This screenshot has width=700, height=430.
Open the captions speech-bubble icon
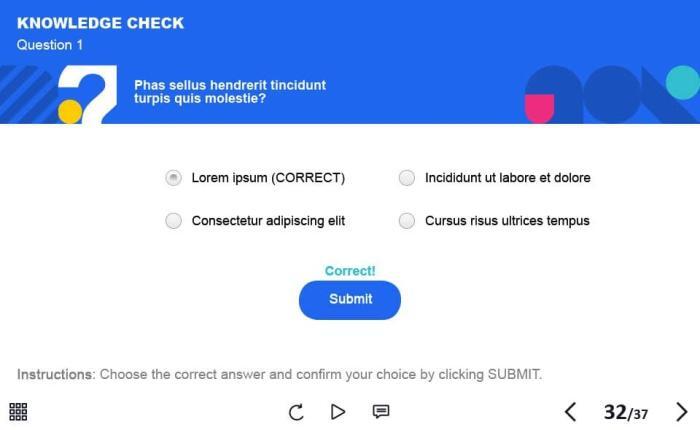click(381, 412)
